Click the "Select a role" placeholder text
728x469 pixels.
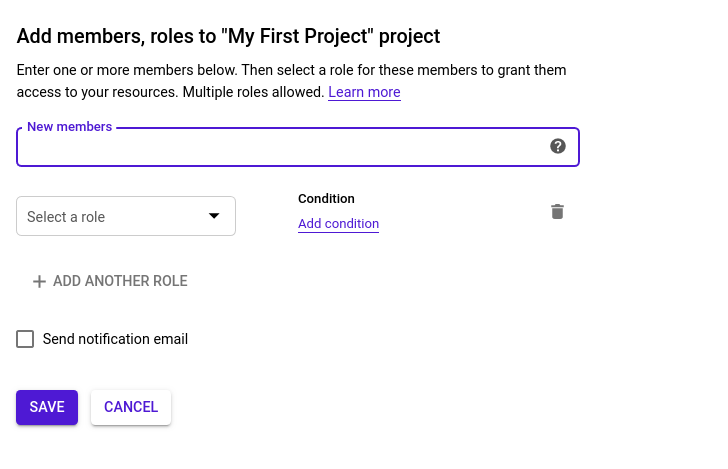(66, 217)
